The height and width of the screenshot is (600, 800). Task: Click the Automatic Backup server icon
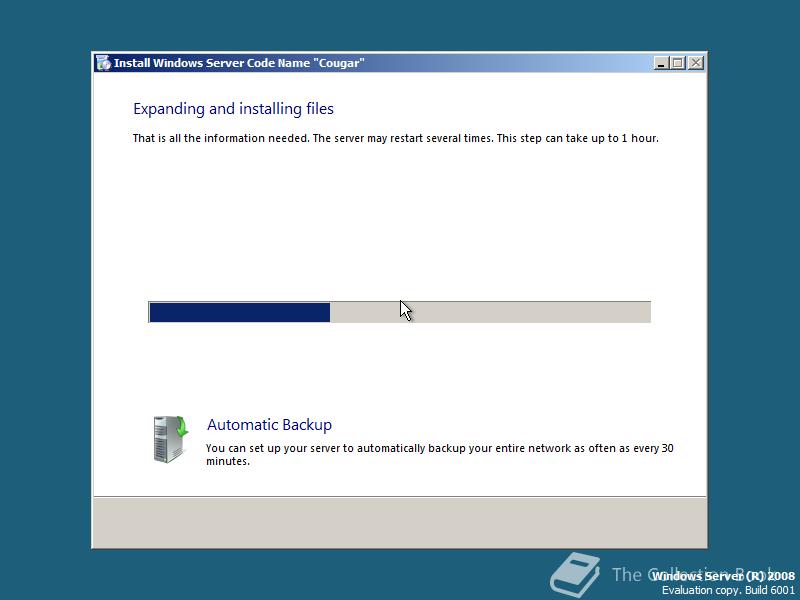coord(171,439)
